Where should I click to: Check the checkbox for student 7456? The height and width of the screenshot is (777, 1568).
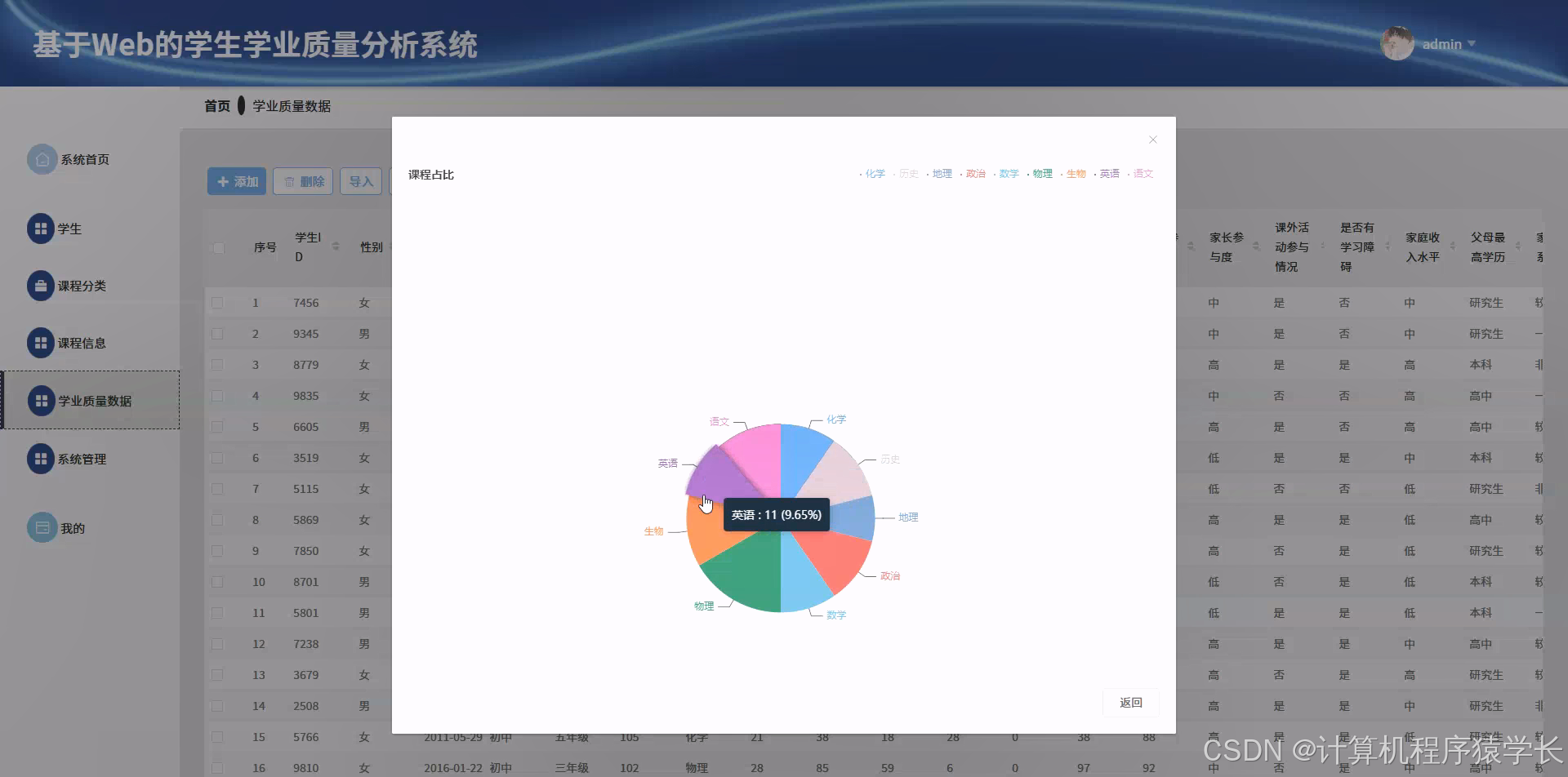point(218,302)
